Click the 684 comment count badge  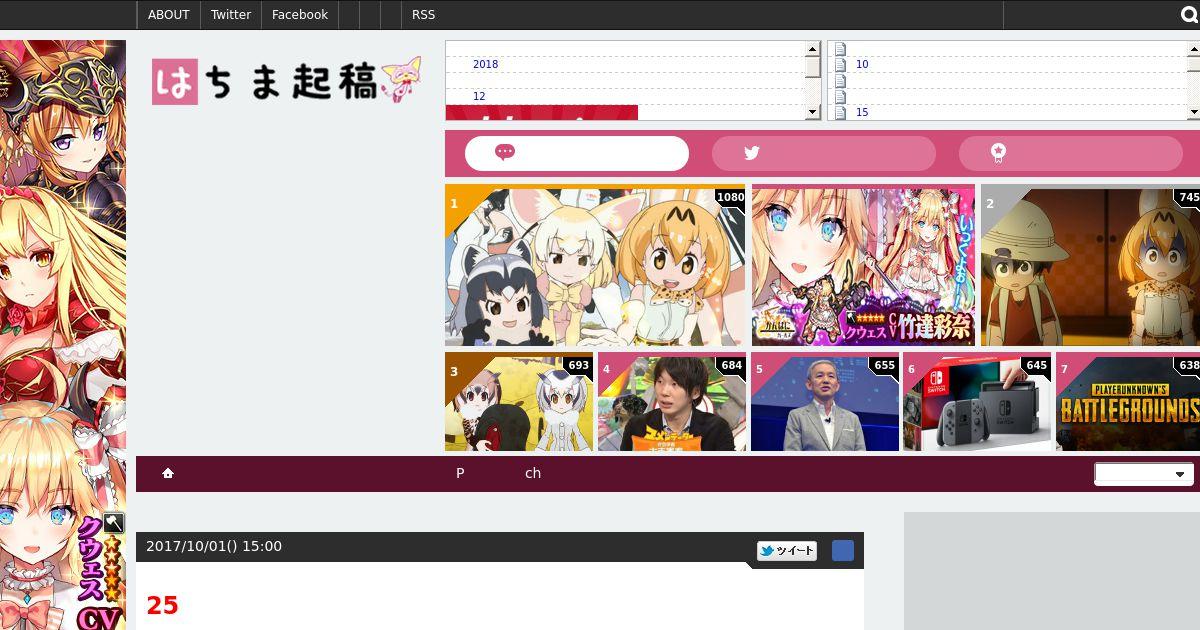click(x=731, y=365)
